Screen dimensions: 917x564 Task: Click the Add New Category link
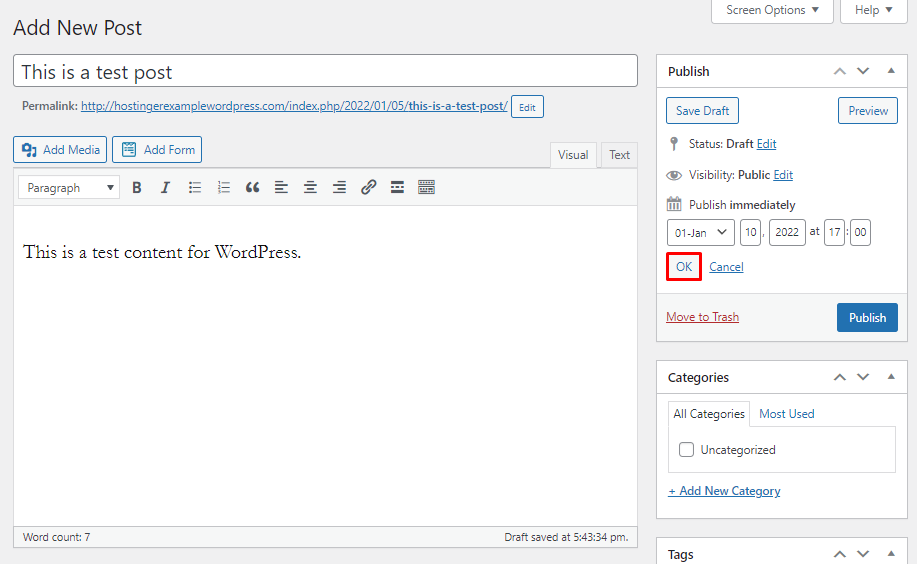(724, 491)
